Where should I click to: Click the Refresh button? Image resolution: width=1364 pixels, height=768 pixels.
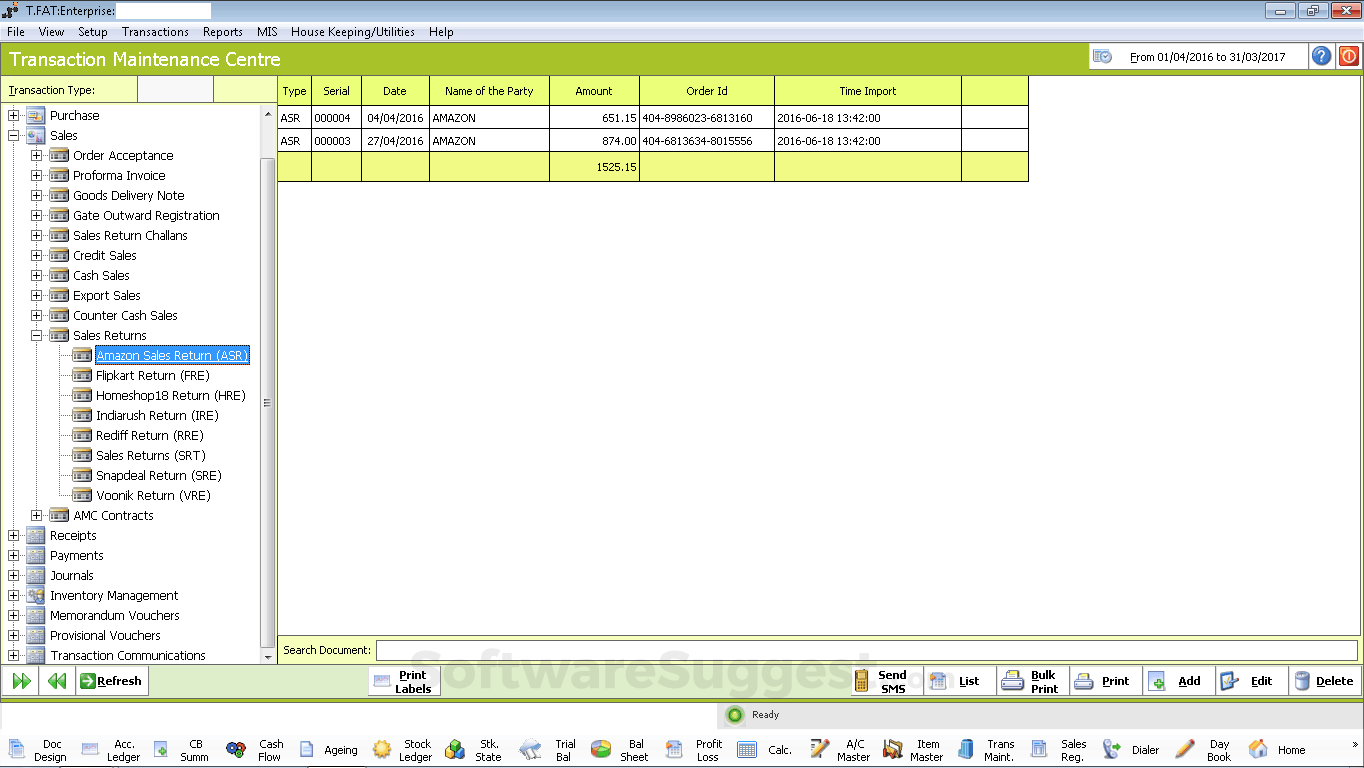click(111, 680)
